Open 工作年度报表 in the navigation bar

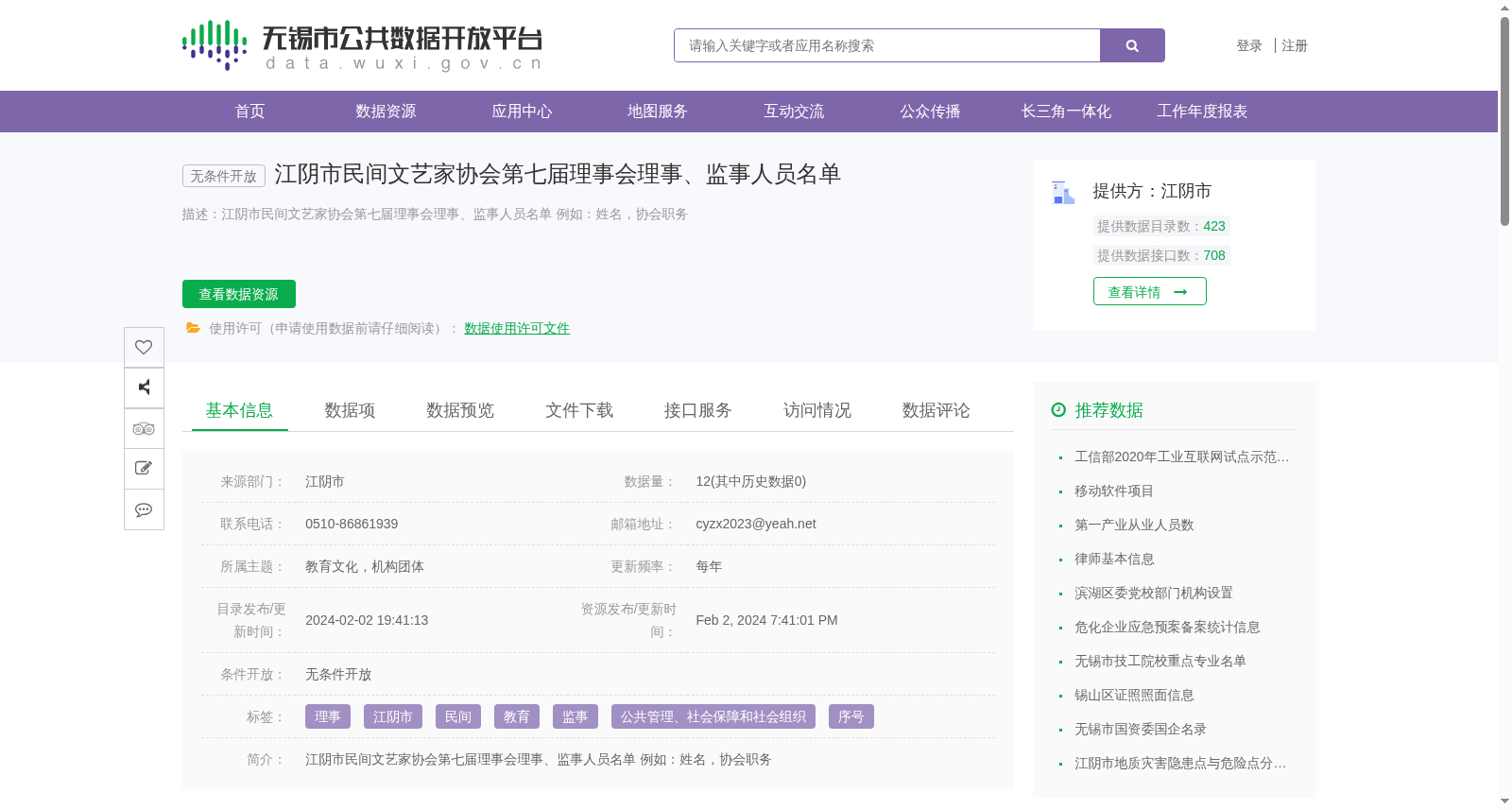1202,112
